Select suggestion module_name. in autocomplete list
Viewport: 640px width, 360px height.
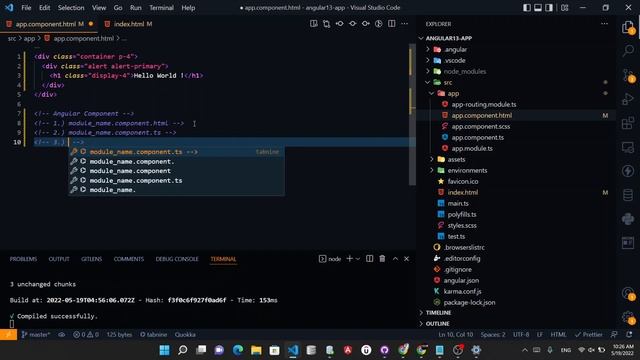coord(176,190)
